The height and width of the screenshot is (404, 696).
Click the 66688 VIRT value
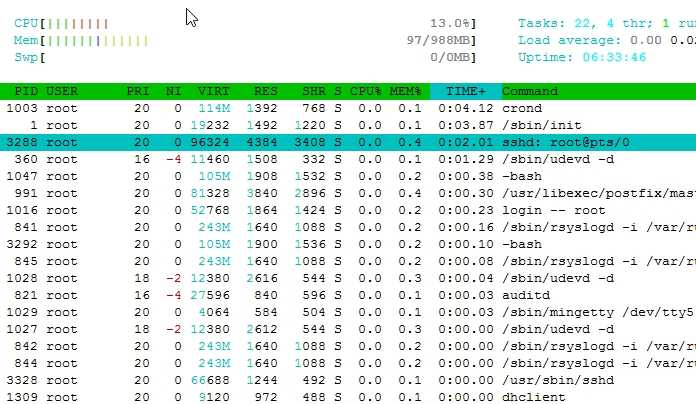pyautogui.click(x=210, y=380)
